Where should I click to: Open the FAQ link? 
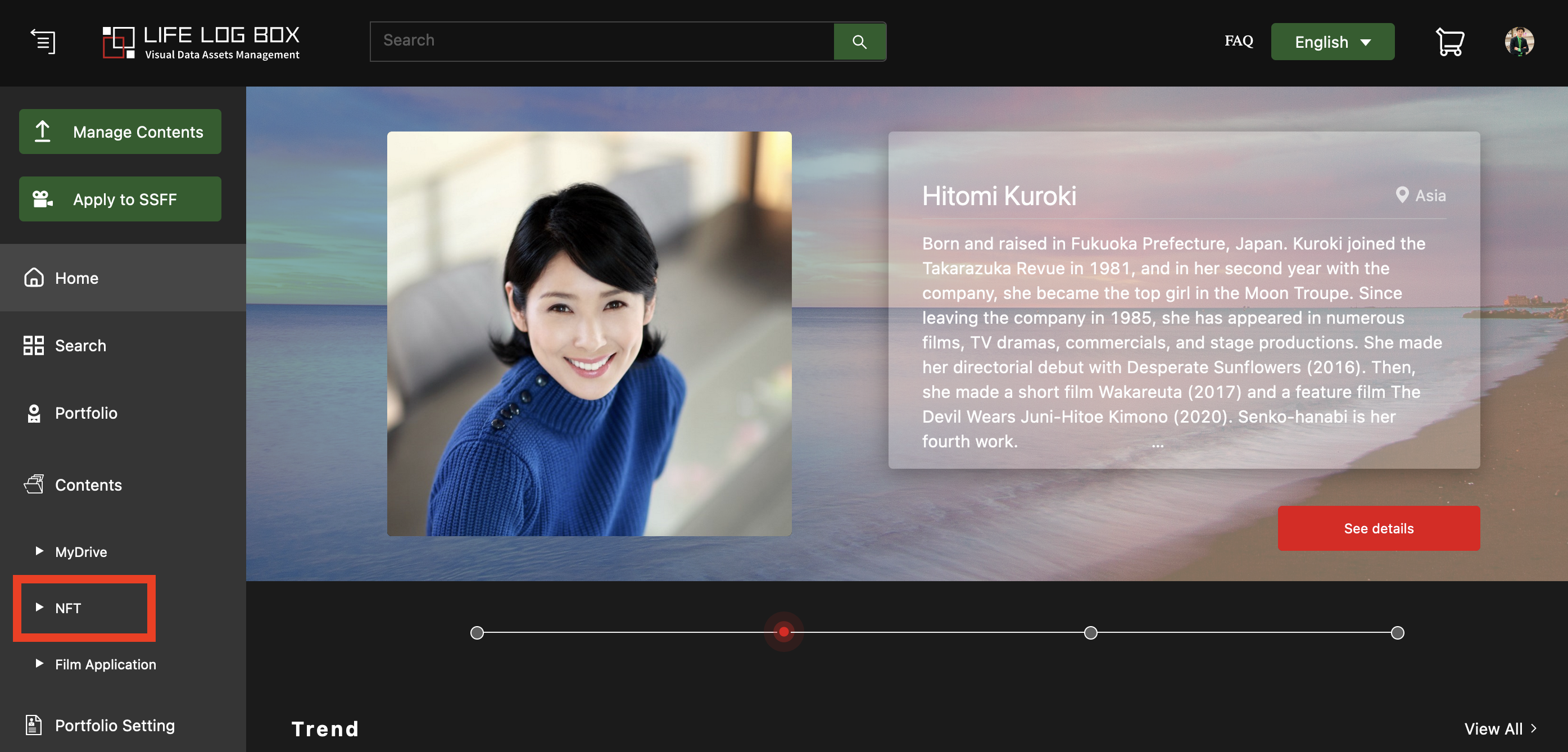pyautogui.click(x=1239, y=41)
